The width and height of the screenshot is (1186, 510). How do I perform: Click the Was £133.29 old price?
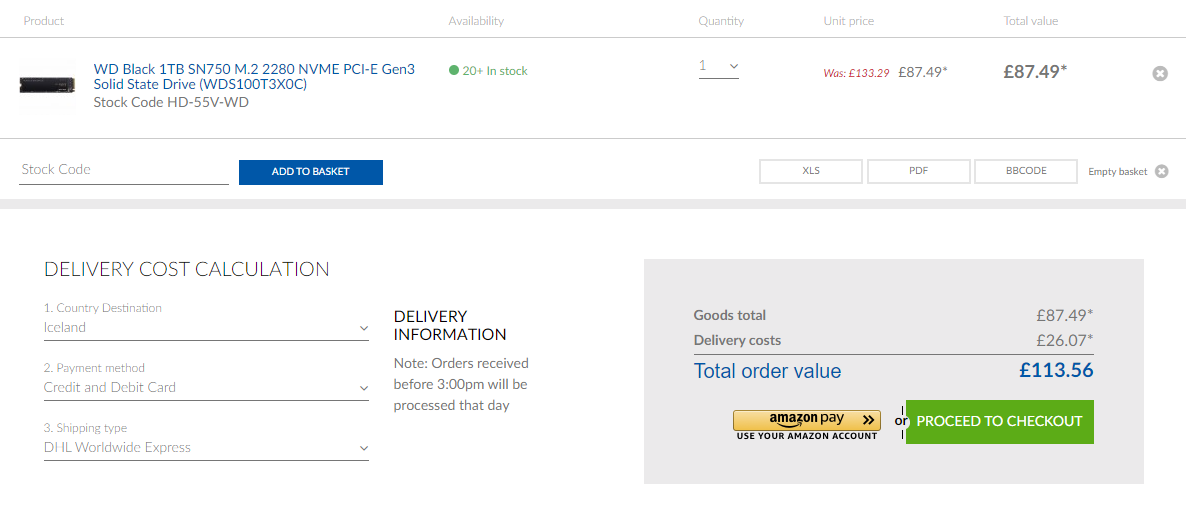pyautogui.click(x=856, y=73)
